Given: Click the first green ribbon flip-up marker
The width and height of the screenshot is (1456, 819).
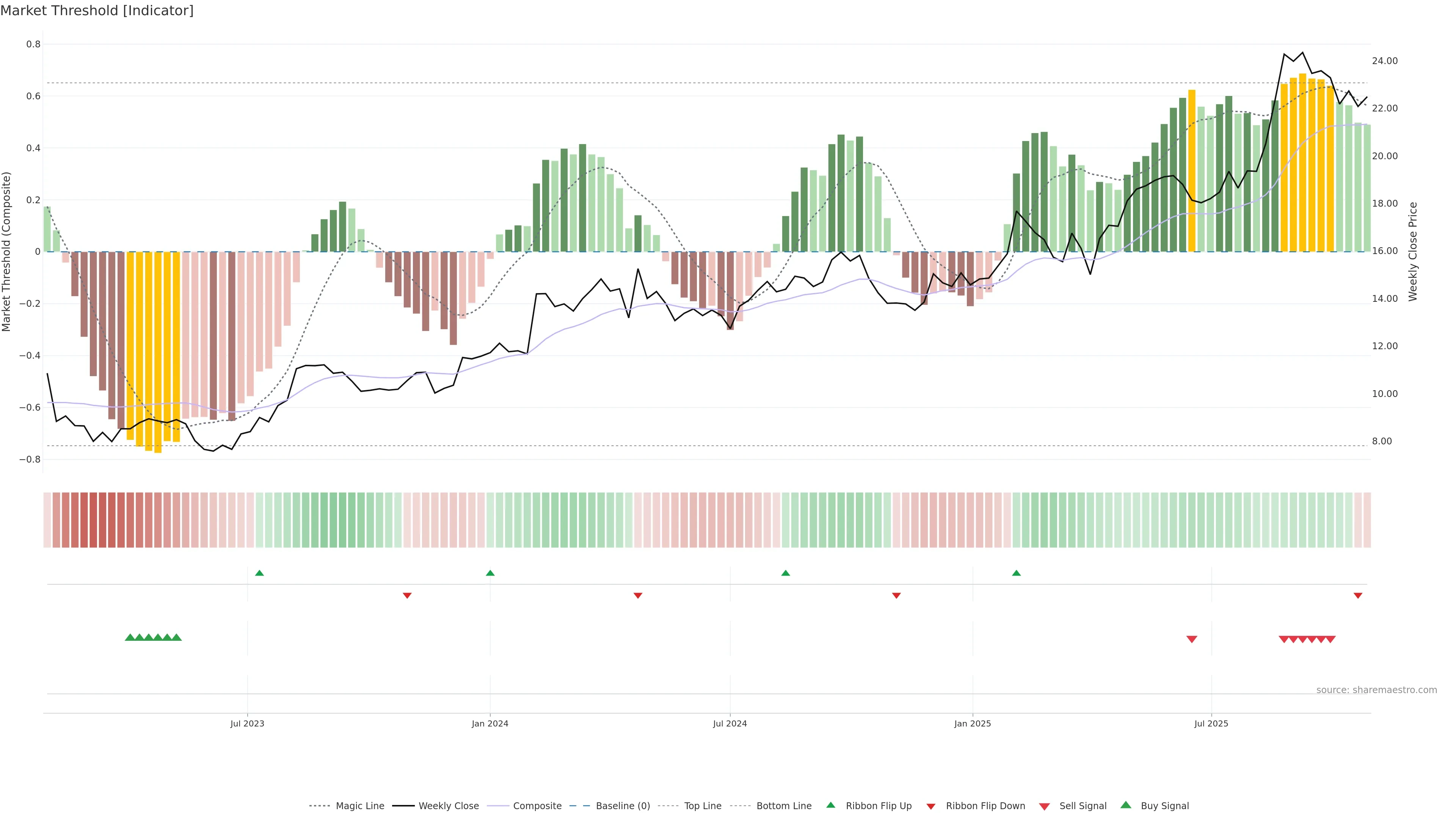Looking at the screenshot, I should 259,573.
